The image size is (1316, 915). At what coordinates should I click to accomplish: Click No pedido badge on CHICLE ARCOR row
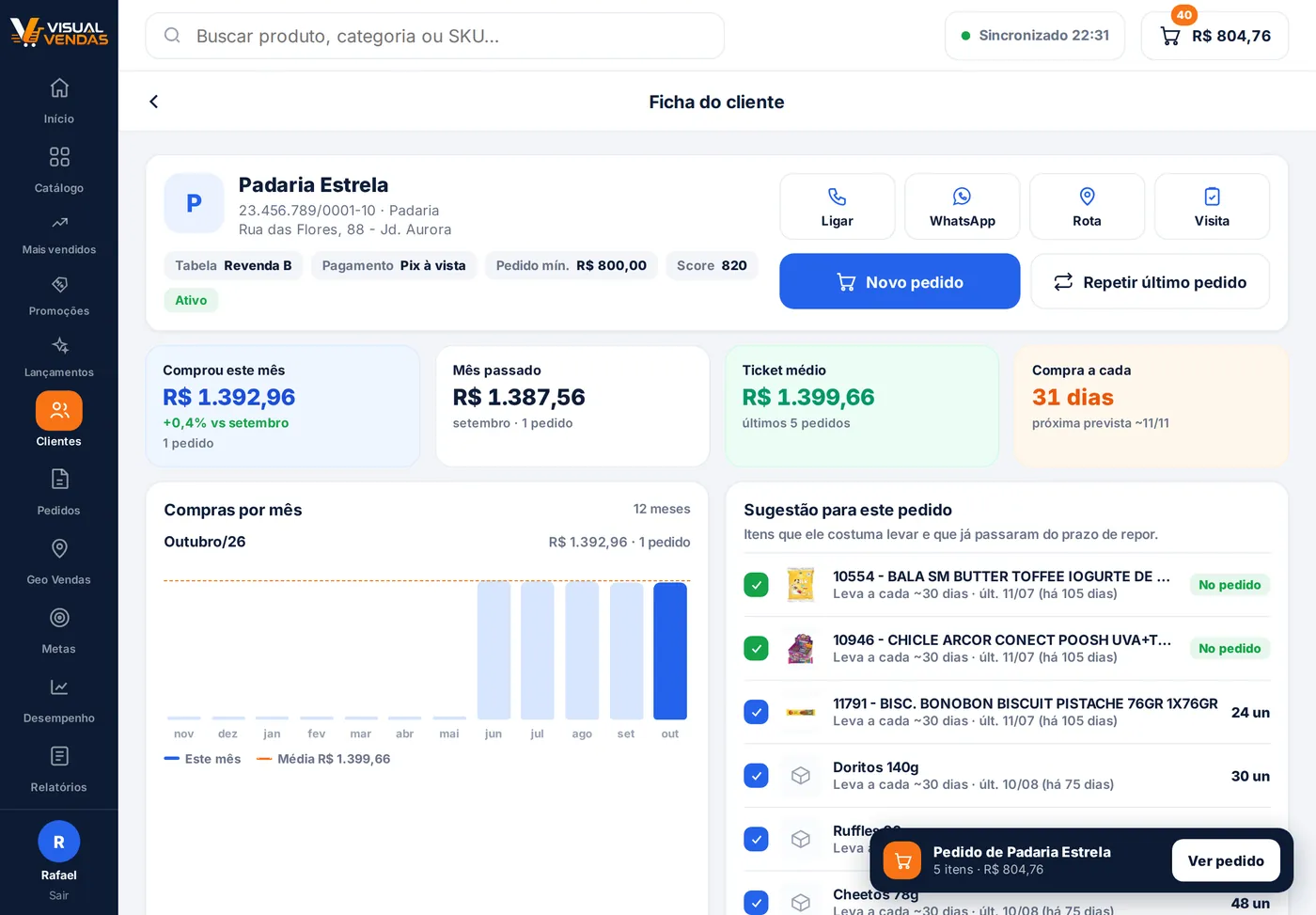pyautogui.click(x=1230, y=649)
